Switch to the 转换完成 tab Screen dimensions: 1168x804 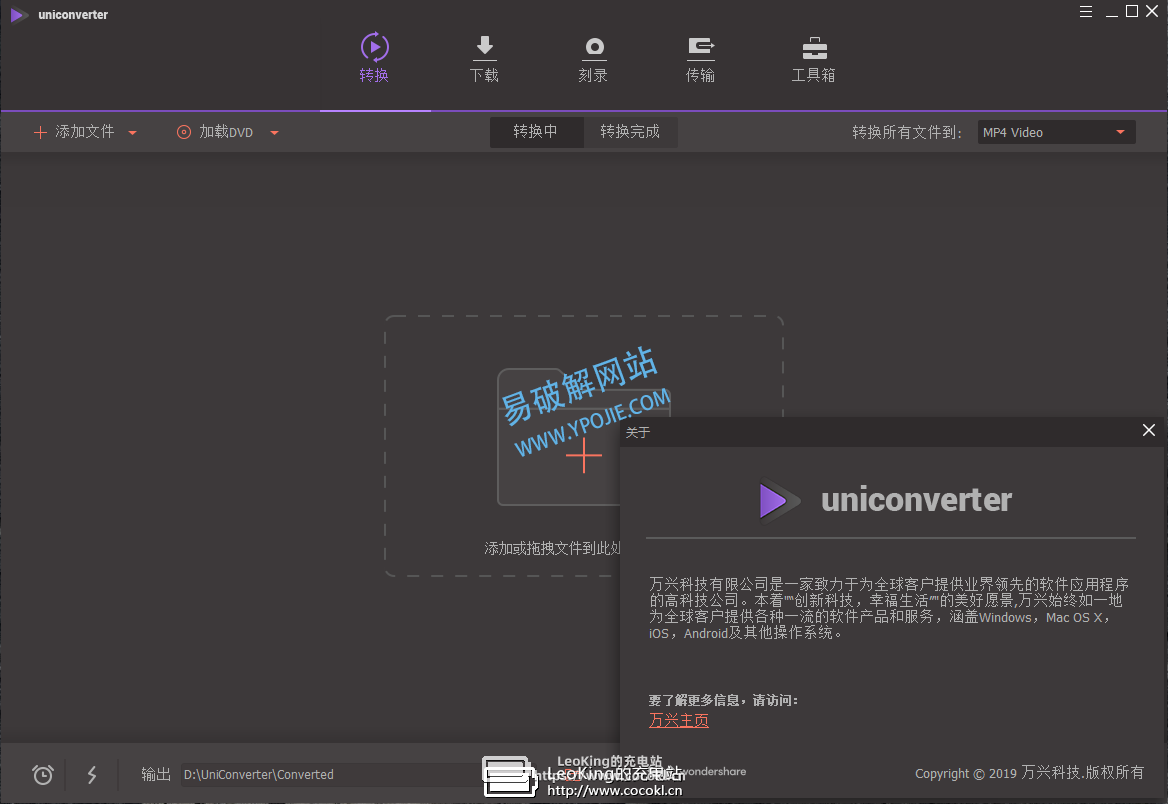630,132
